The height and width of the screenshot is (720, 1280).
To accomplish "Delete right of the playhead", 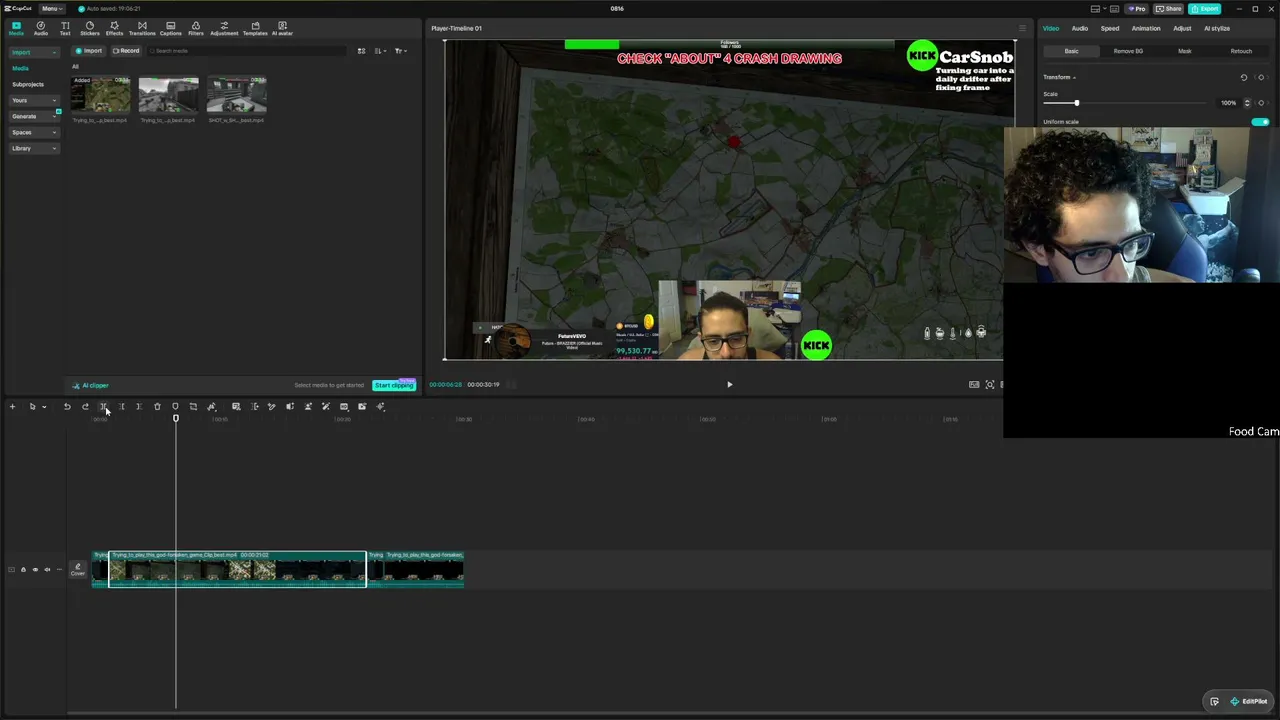I will (x=139, y=407).
